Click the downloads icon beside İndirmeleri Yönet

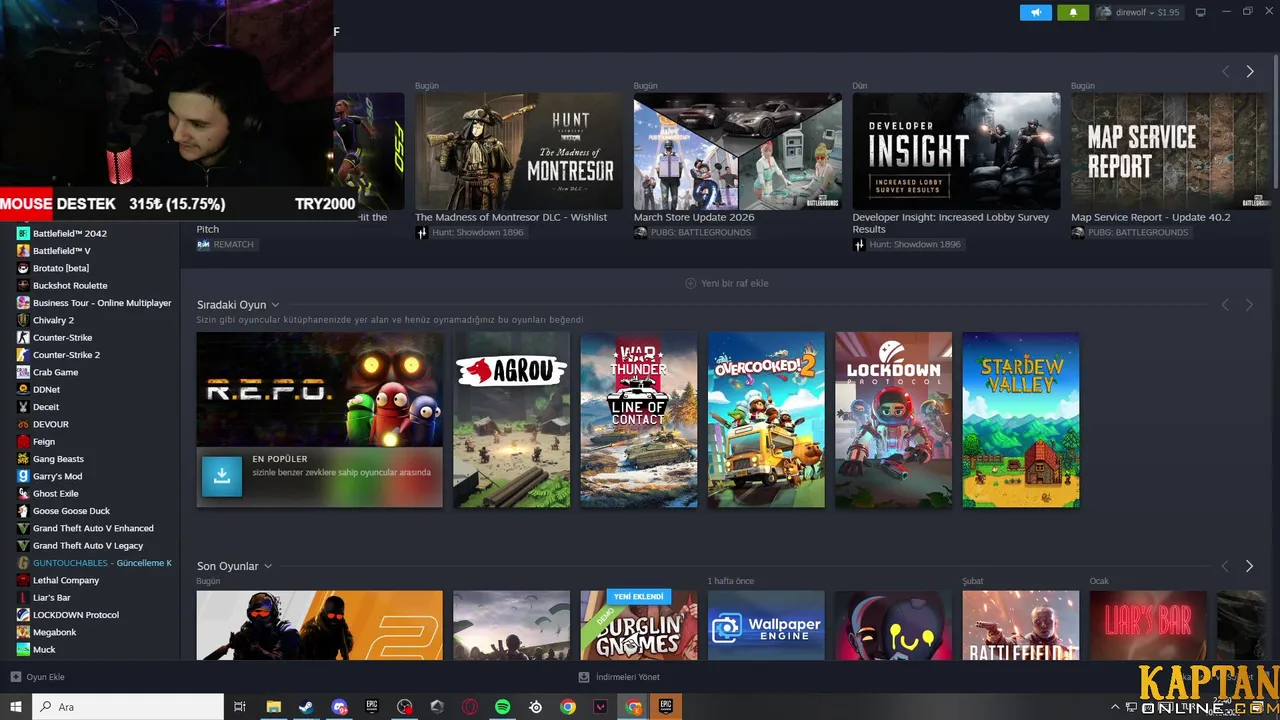(584, 677)
